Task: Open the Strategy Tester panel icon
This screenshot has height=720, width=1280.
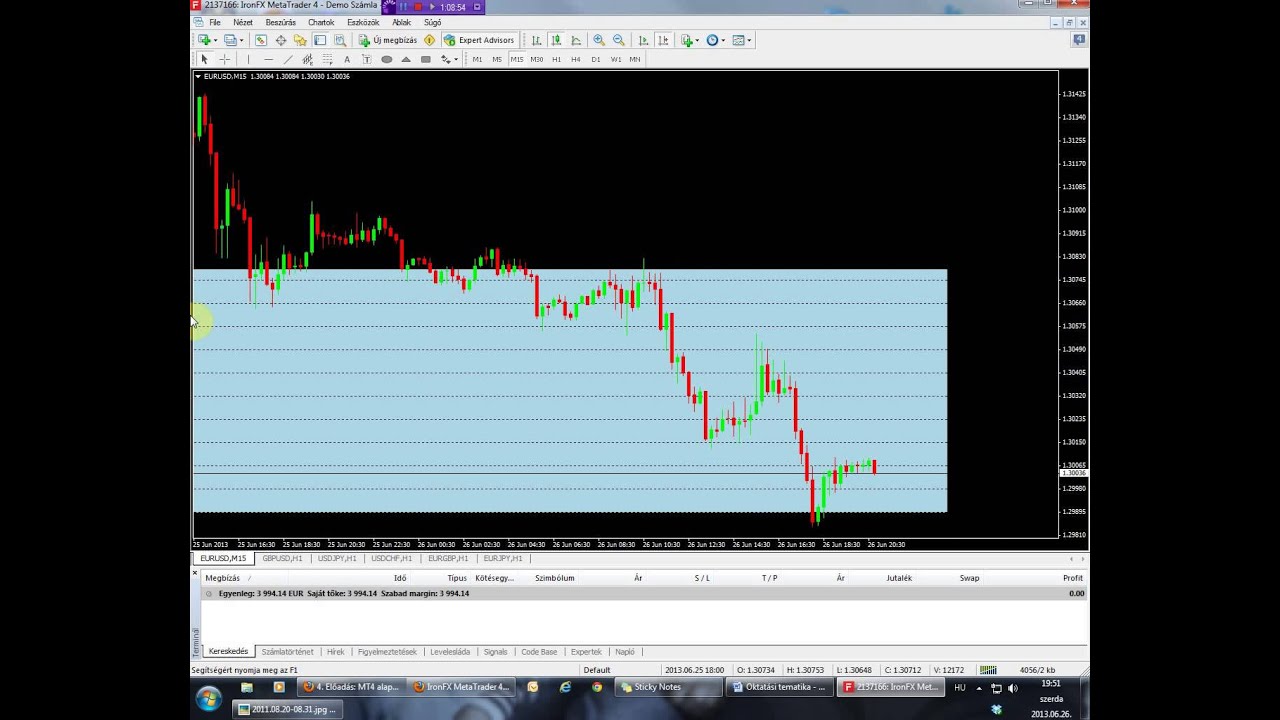Action: (x=340, y=40)
